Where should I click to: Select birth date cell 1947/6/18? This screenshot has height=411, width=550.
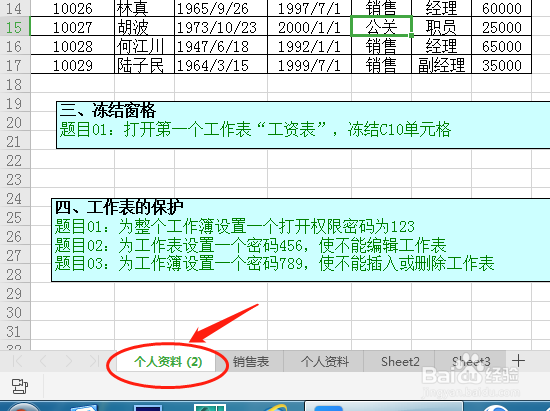point(221,46)
